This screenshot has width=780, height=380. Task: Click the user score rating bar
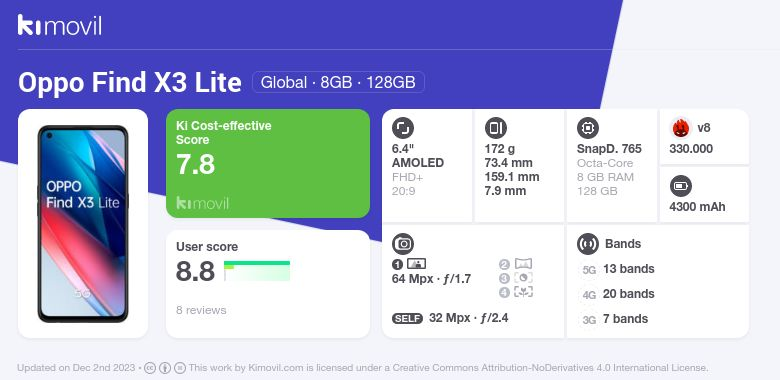[x=257, y=271]
